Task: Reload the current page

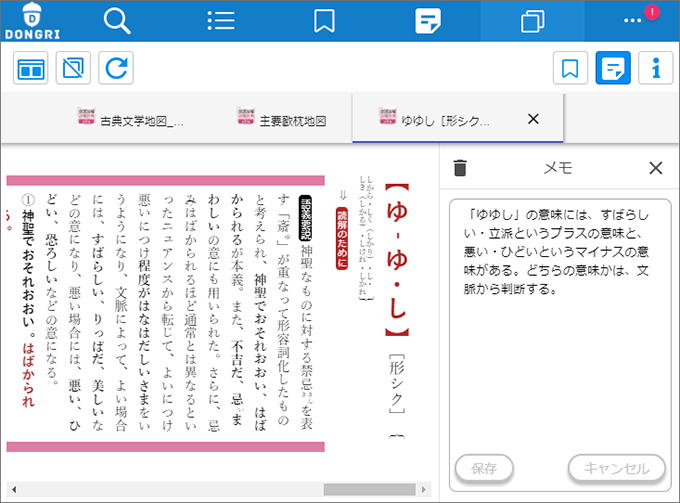Action: pos(116,68)
